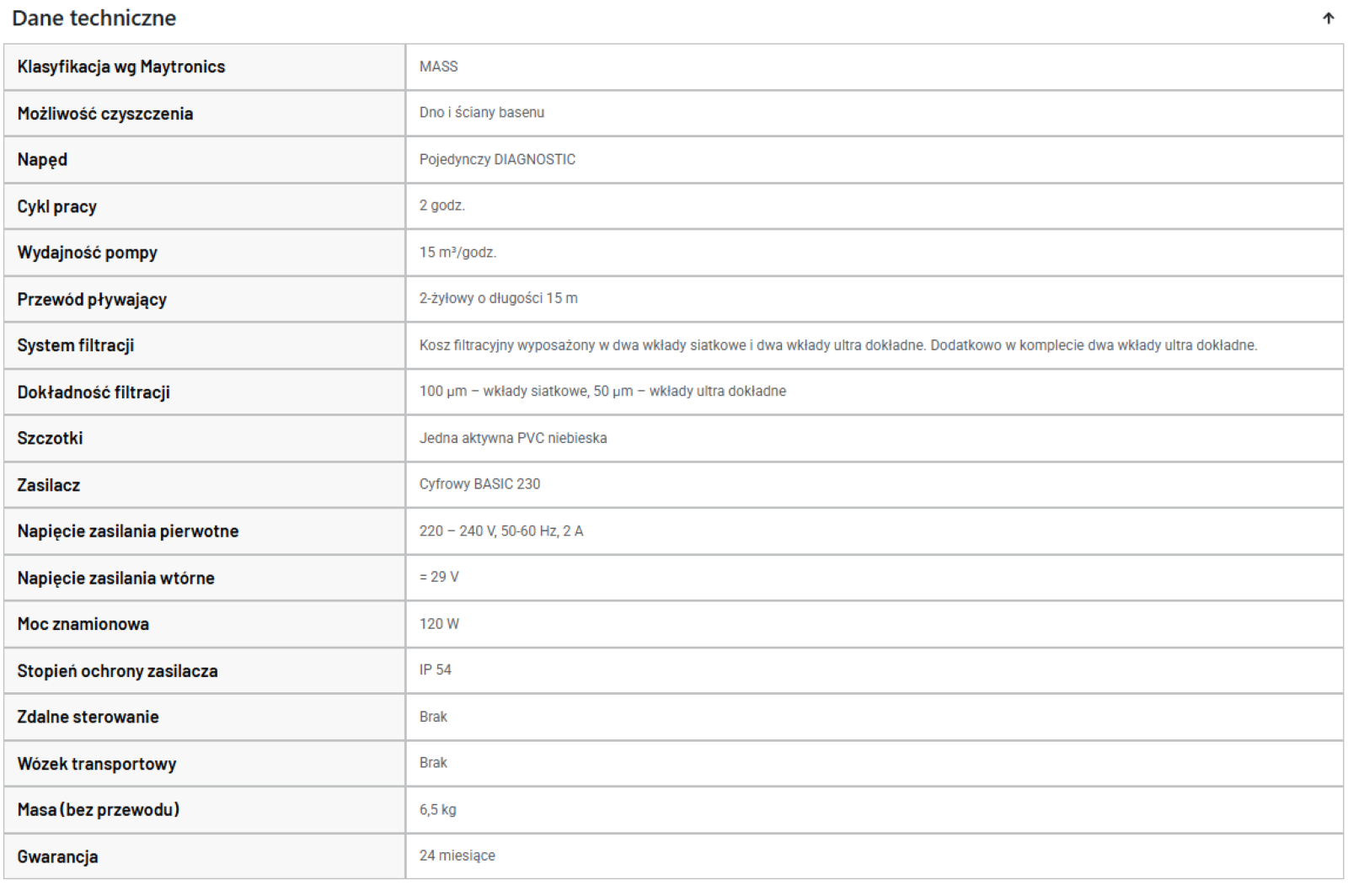Click the MASS classification value
The width and height of the screenshot is (1348, 896).
coord(439,67)
